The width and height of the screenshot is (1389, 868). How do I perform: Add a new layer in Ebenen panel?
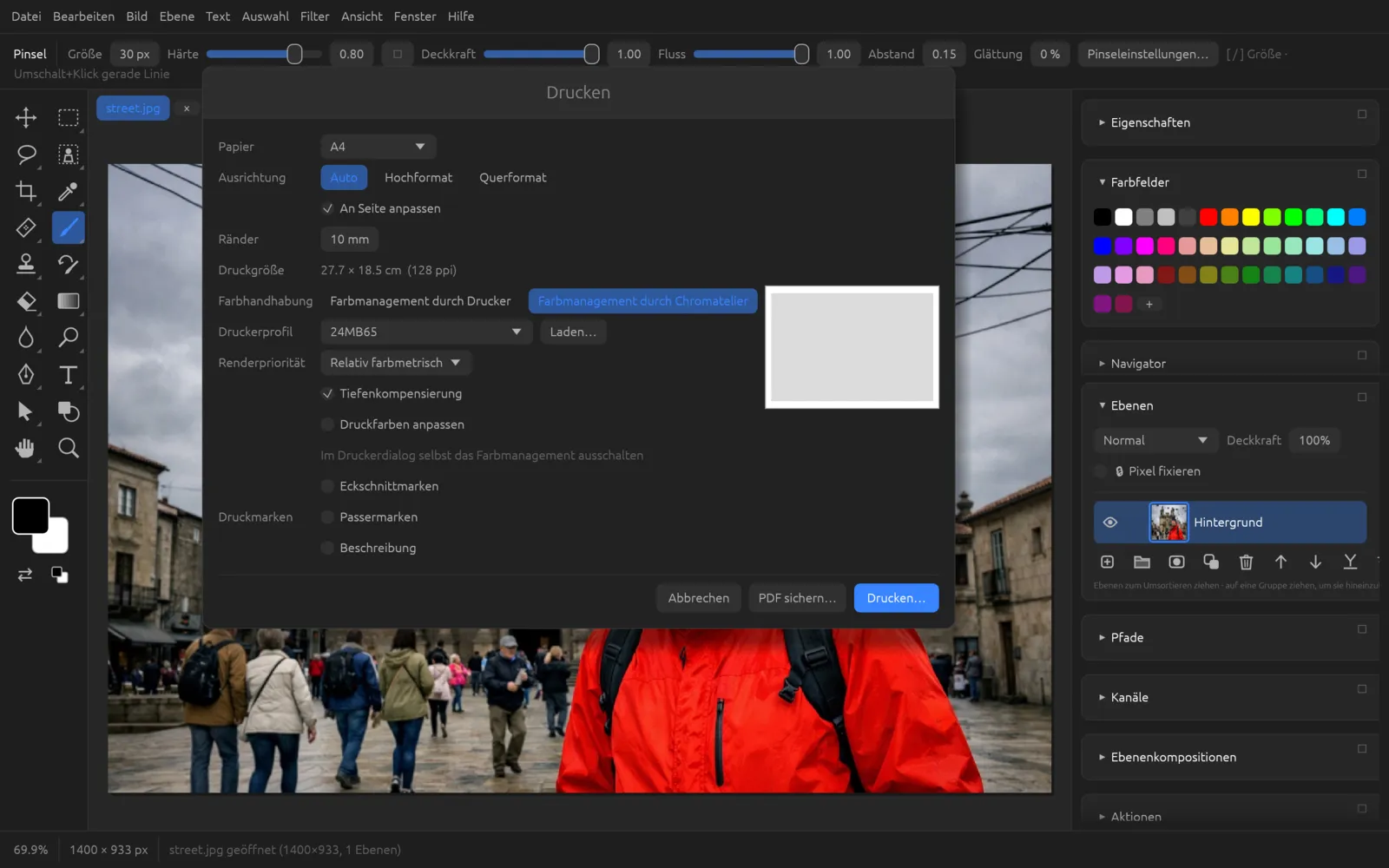click(x=1107, y=562)
